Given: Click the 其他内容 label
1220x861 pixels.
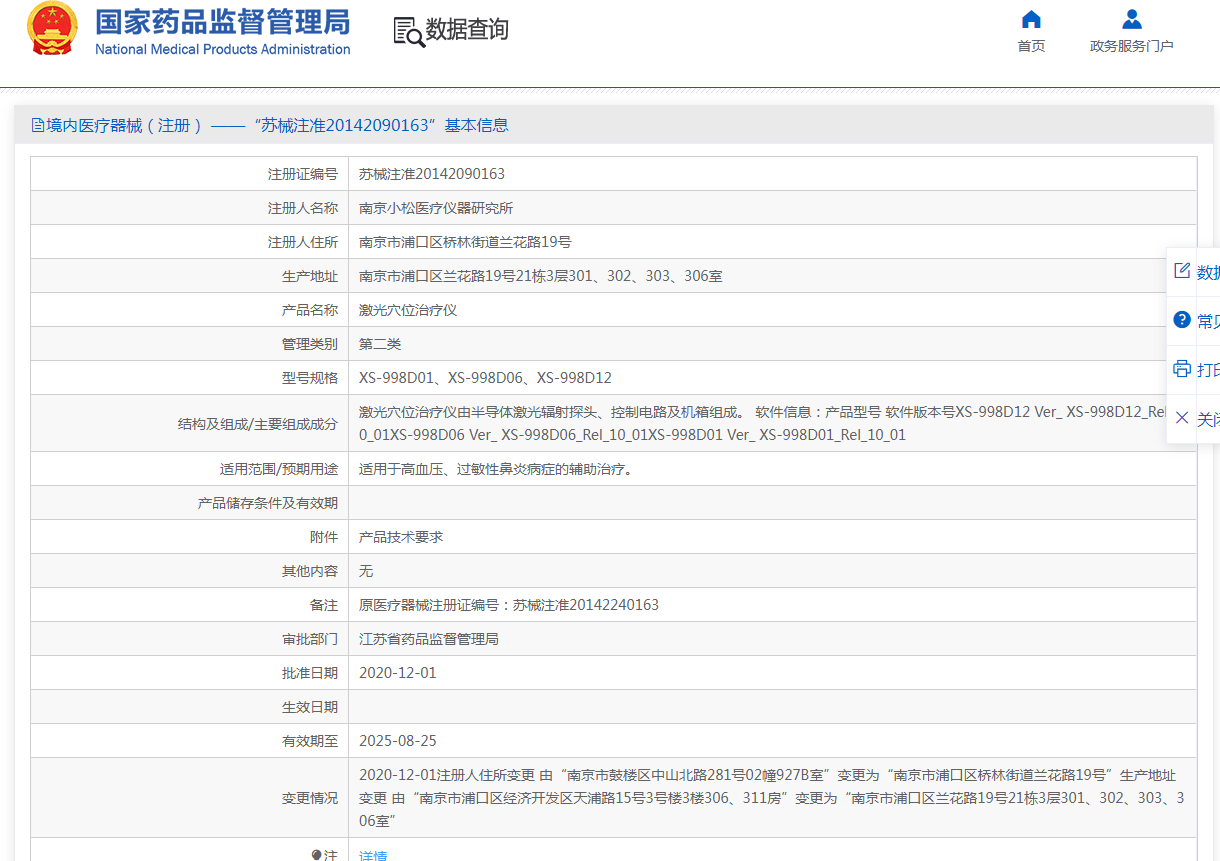Looking at the screenshot, I should [310, 571].
